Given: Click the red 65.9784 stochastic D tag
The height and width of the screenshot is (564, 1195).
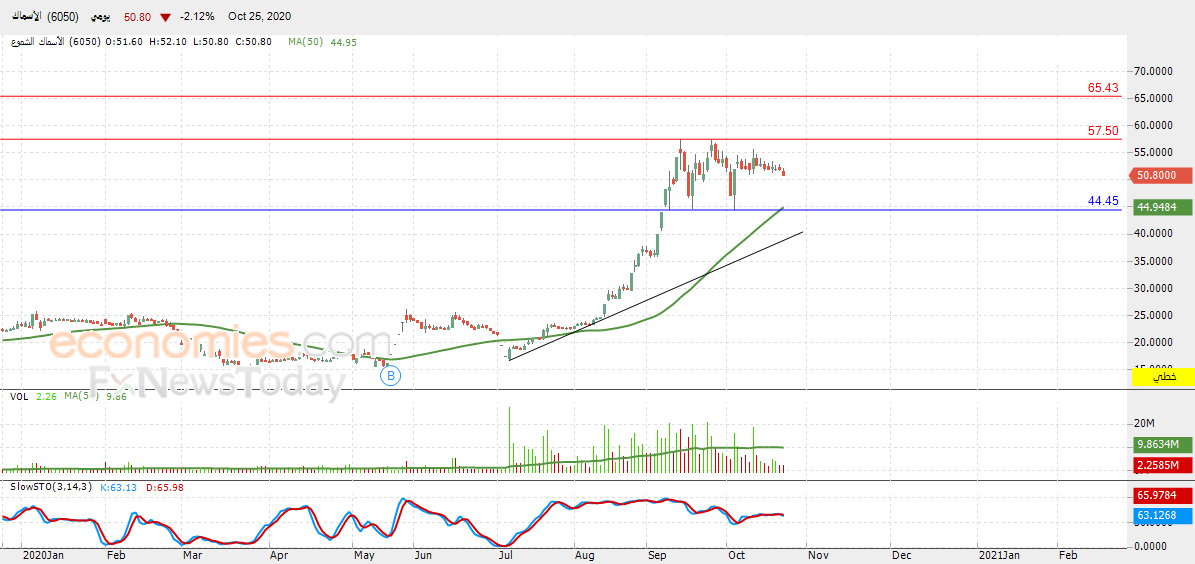Looking at the screenshot, I should point(1161,495).
